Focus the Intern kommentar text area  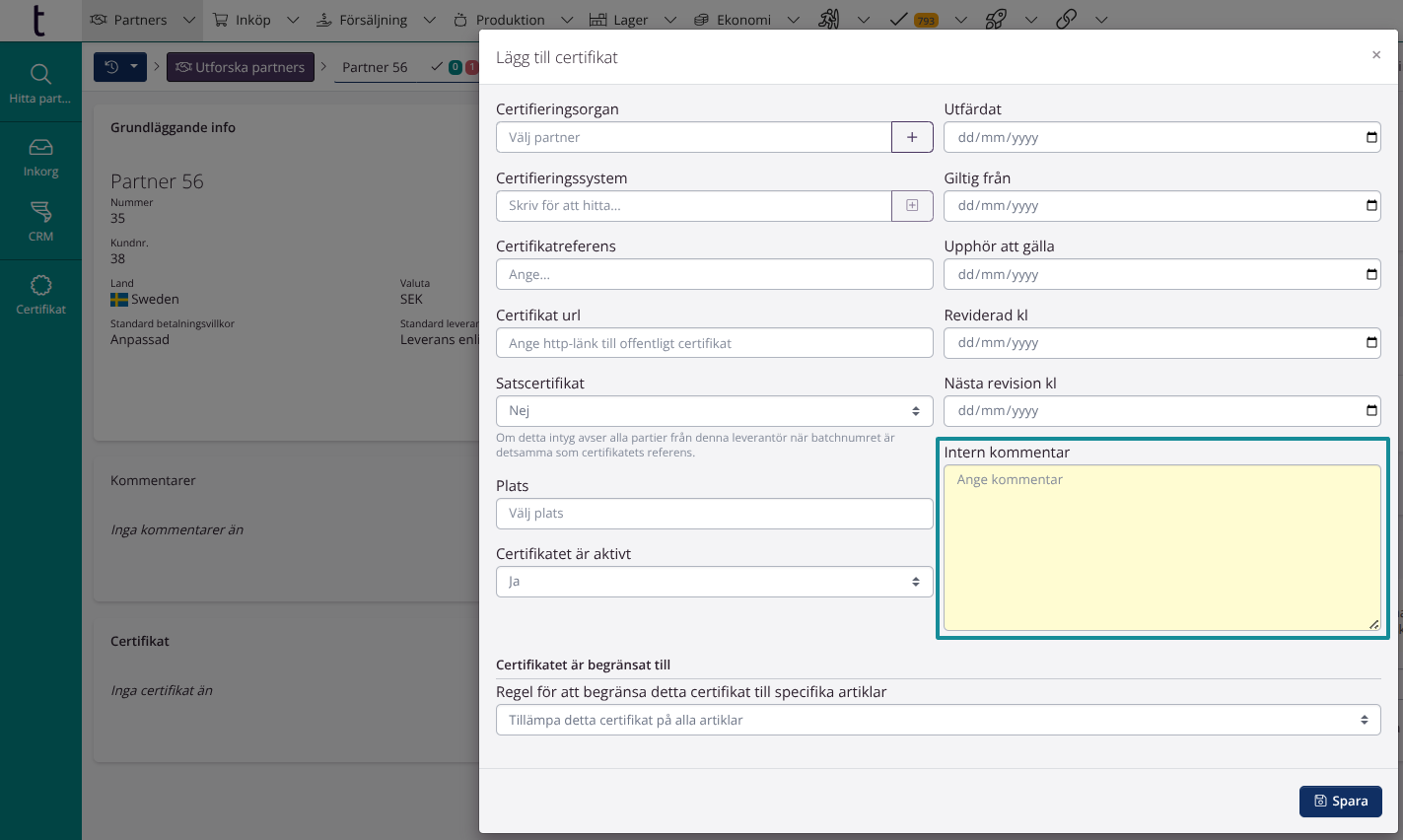coord(1161,547)
